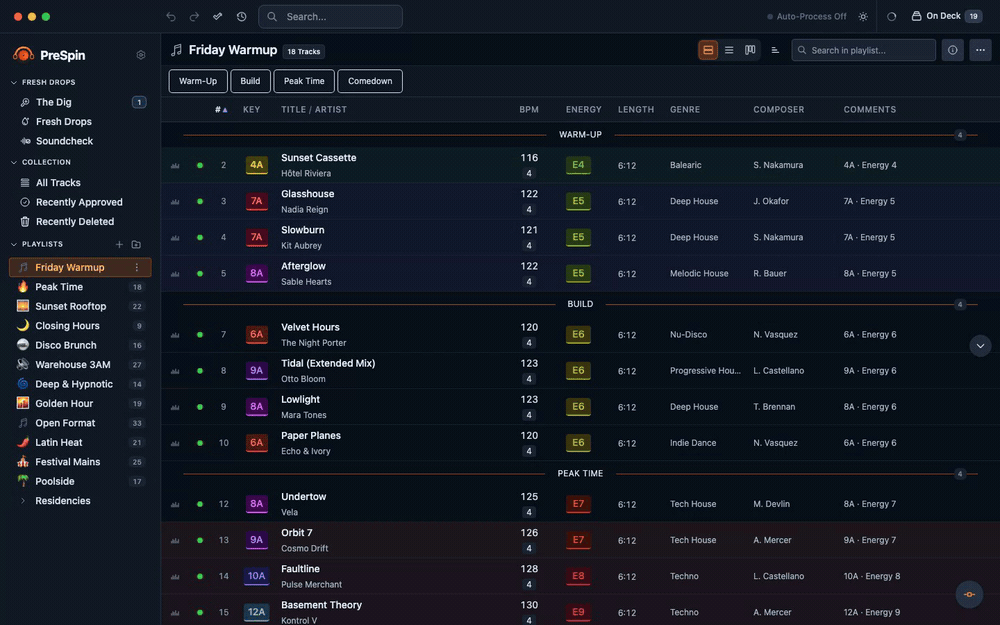Collapse the Fresh Drops section

[x=14, y=82]
